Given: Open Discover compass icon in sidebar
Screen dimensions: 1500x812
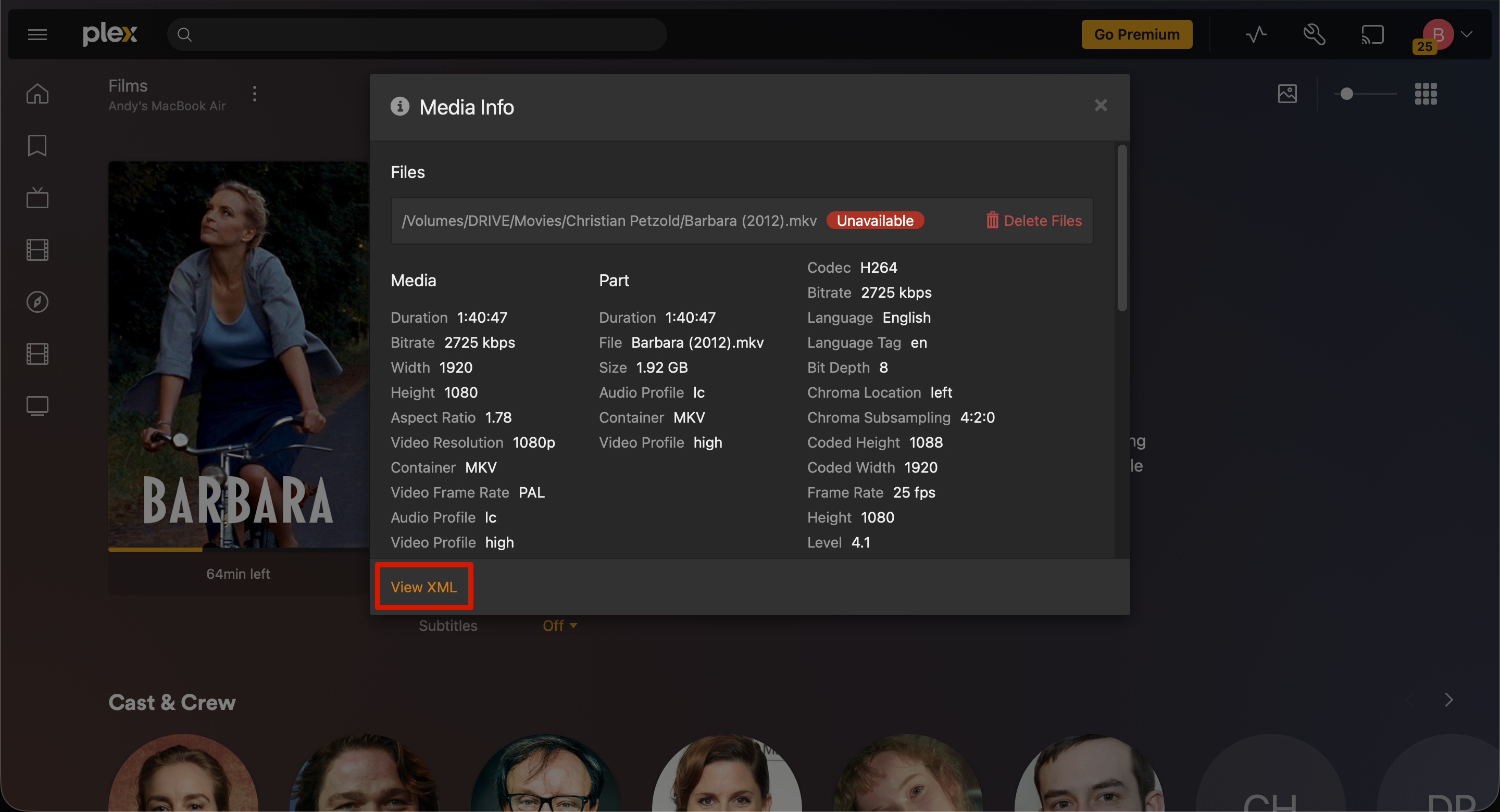Looking at the screenshot, I should 37,301.
